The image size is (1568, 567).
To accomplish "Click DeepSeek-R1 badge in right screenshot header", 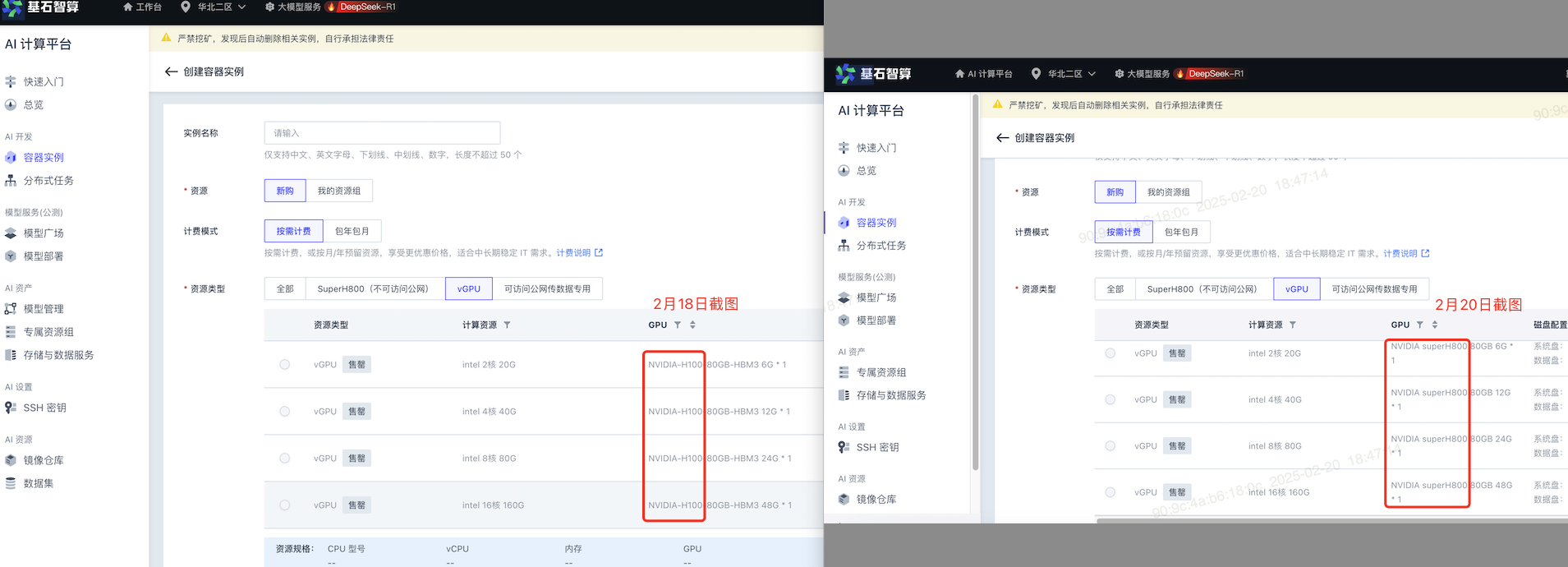I will click(1211, 74).
